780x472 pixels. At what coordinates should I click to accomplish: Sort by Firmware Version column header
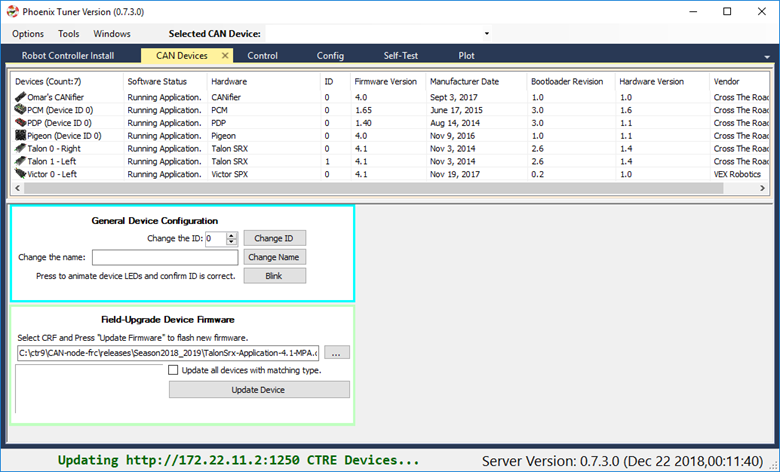[x=388, y=82]
